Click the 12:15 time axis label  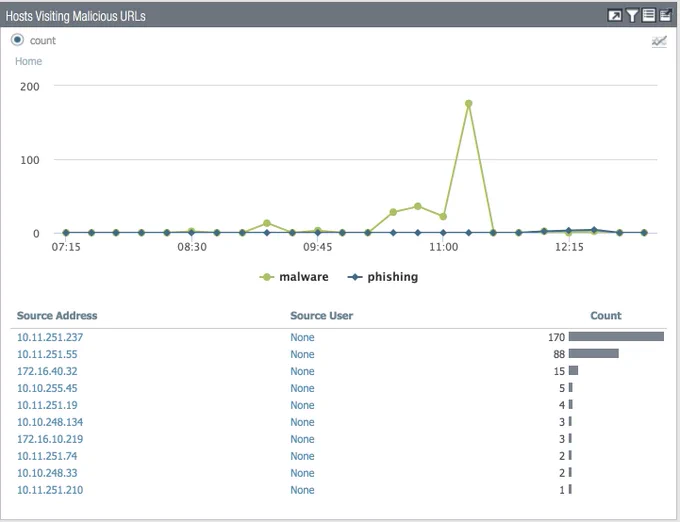pyautogui.click(x=569, y=247)
